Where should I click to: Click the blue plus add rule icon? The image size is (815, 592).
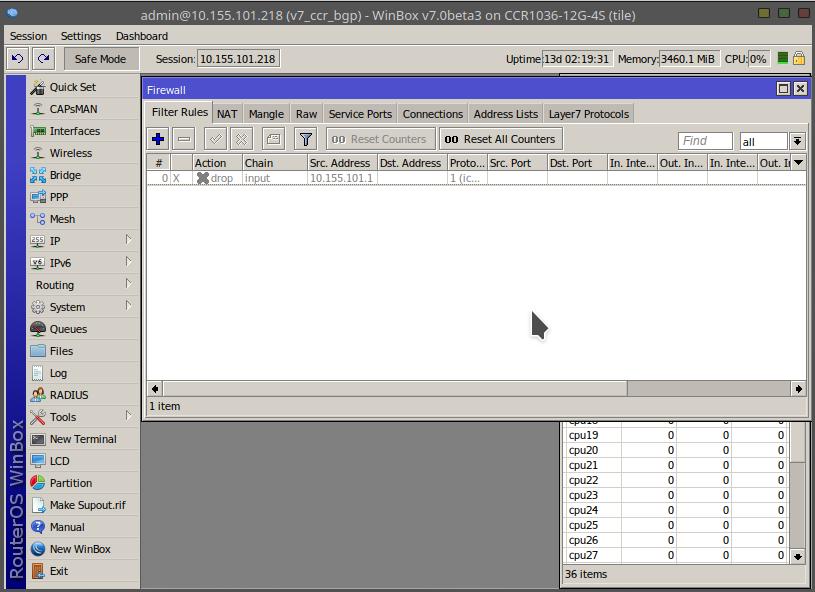158,139
